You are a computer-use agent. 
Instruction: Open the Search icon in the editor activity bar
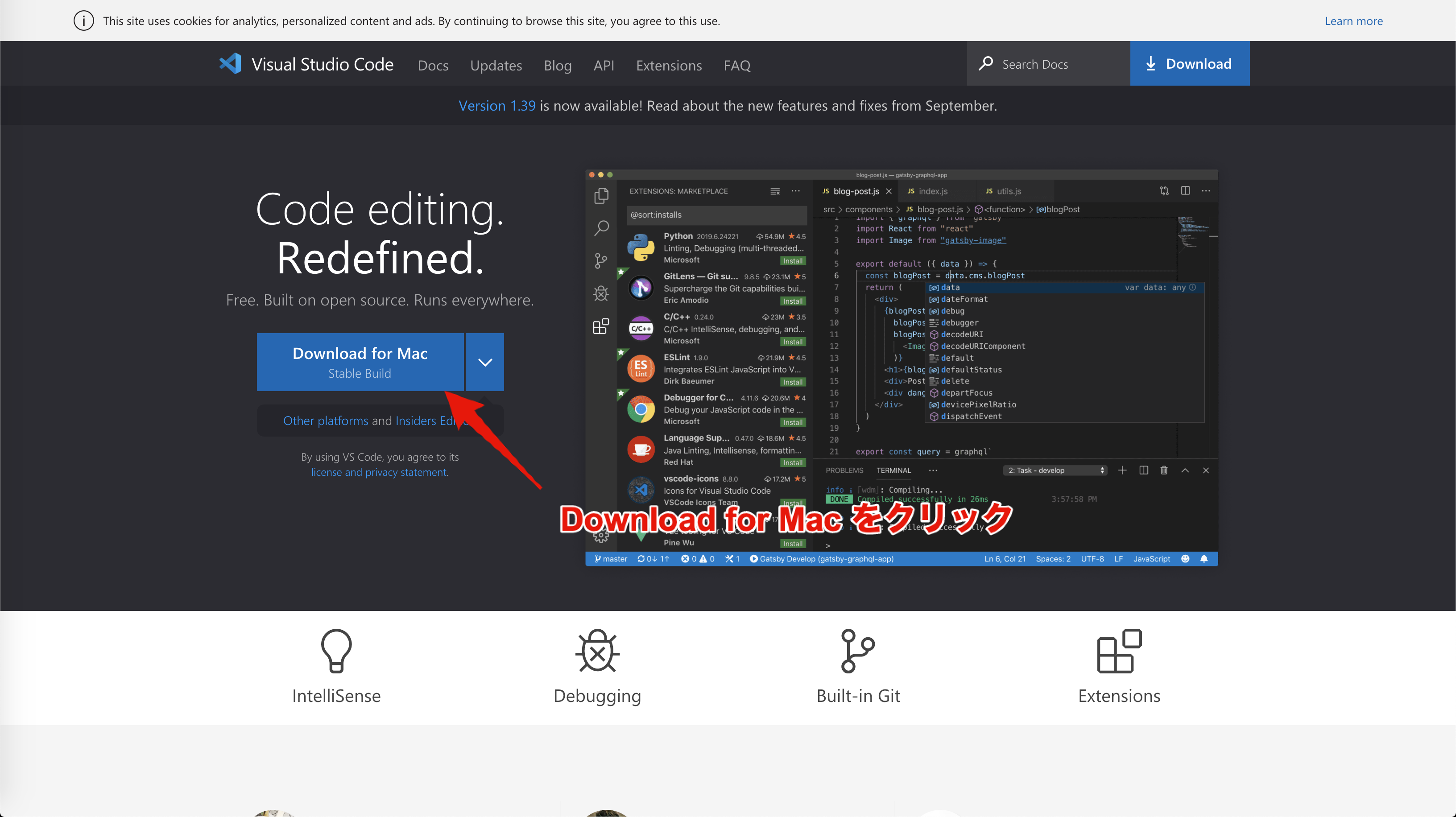pyautogui.click(x=601, y=228)
